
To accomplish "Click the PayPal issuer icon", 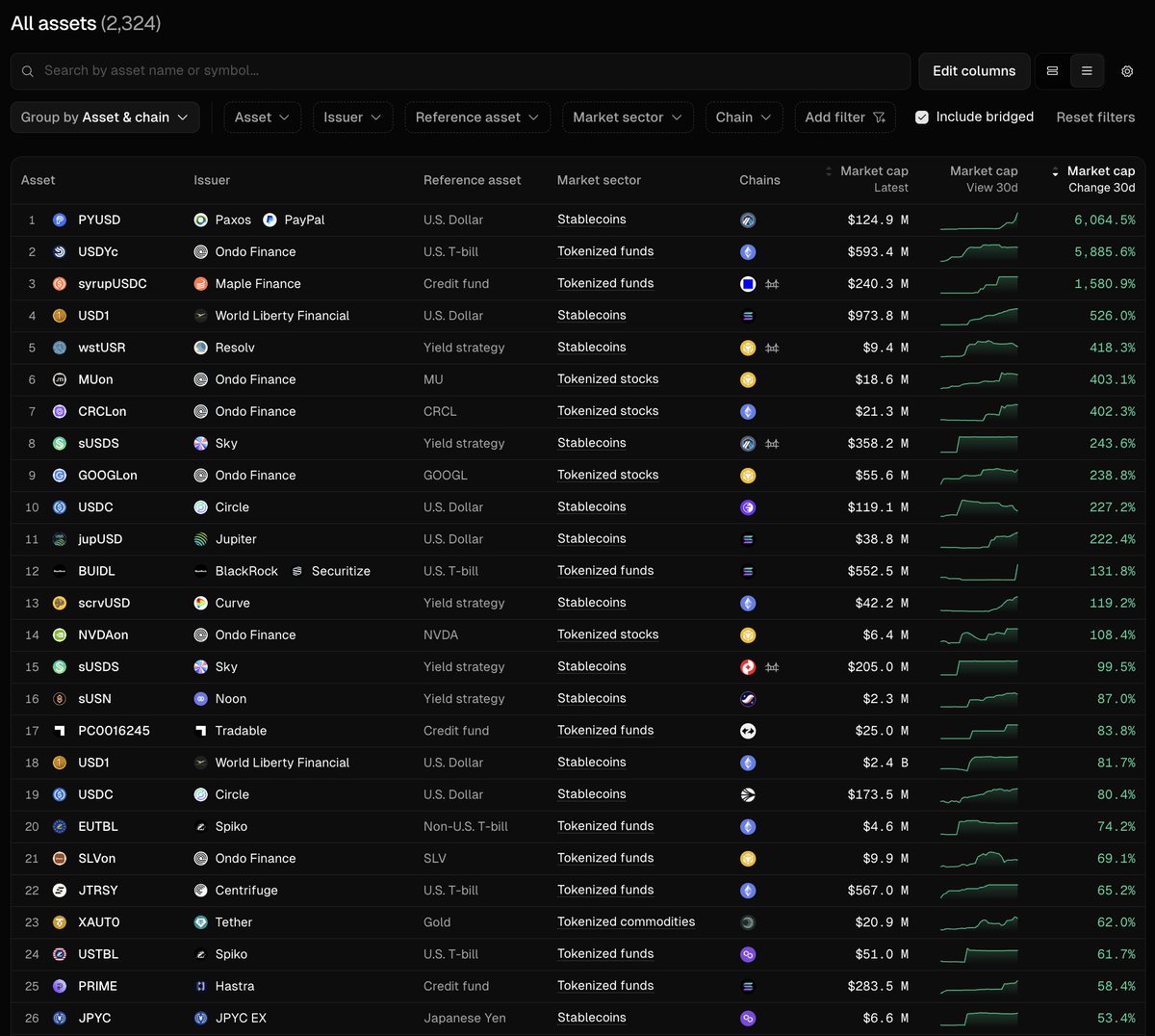I will pyautogui.click(x=270, y=220).
